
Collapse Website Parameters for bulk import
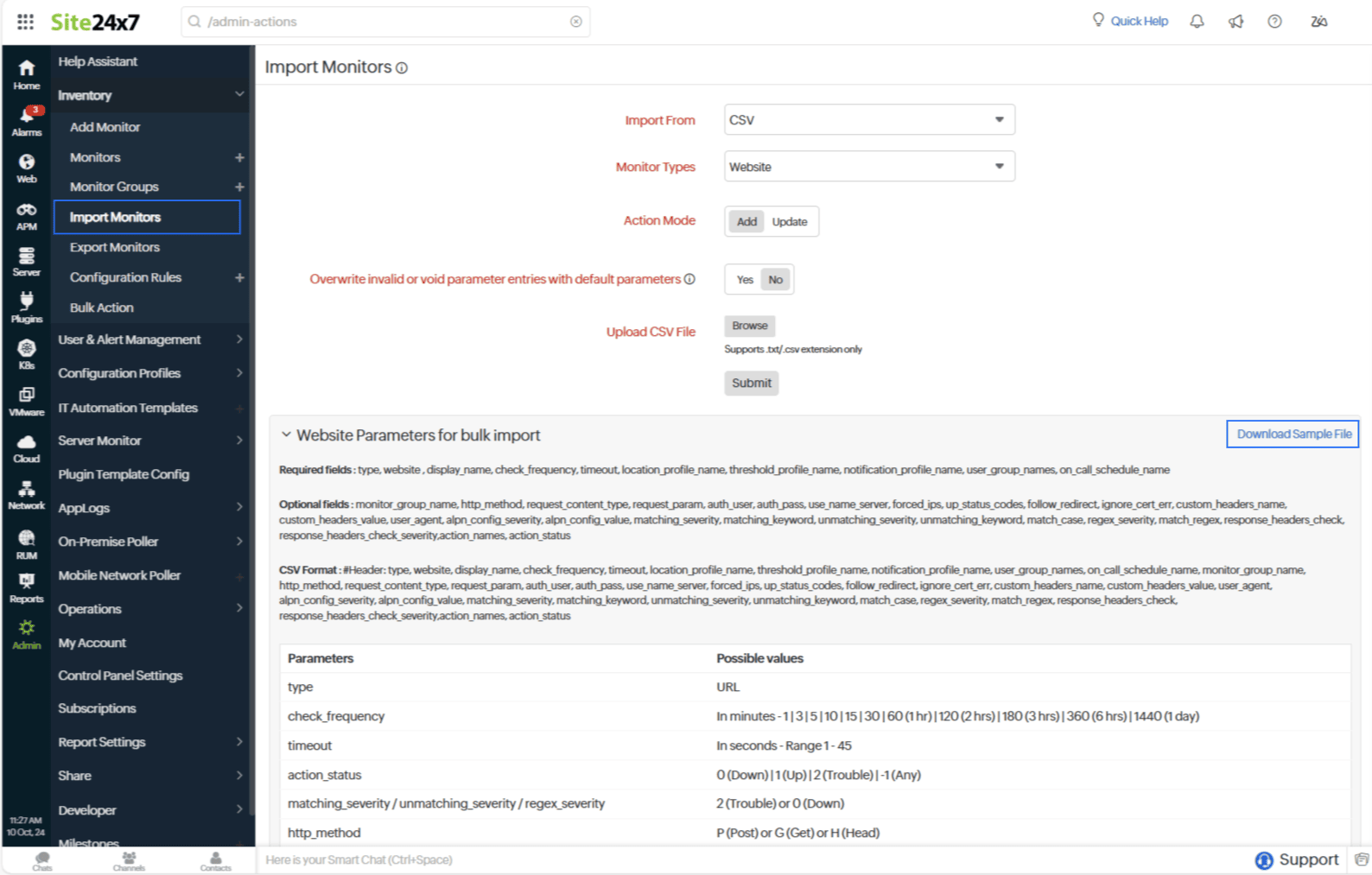tap(286, 435)
